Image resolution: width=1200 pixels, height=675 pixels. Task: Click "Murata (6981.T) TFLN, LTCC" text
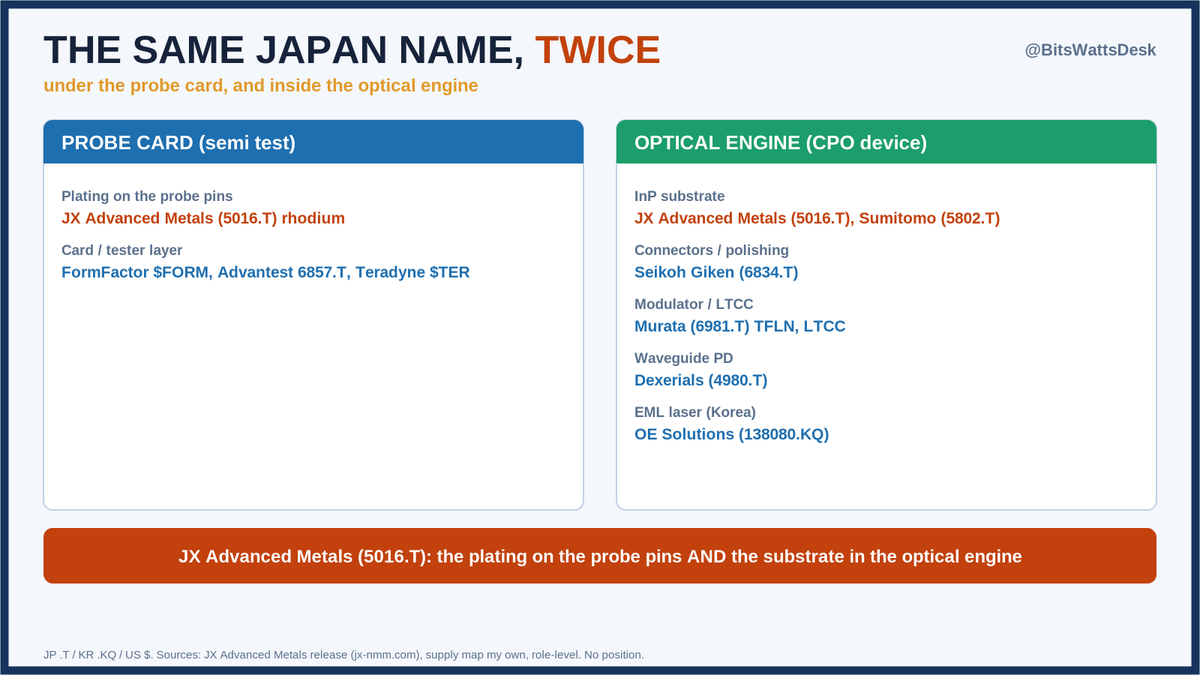point(740,326)
